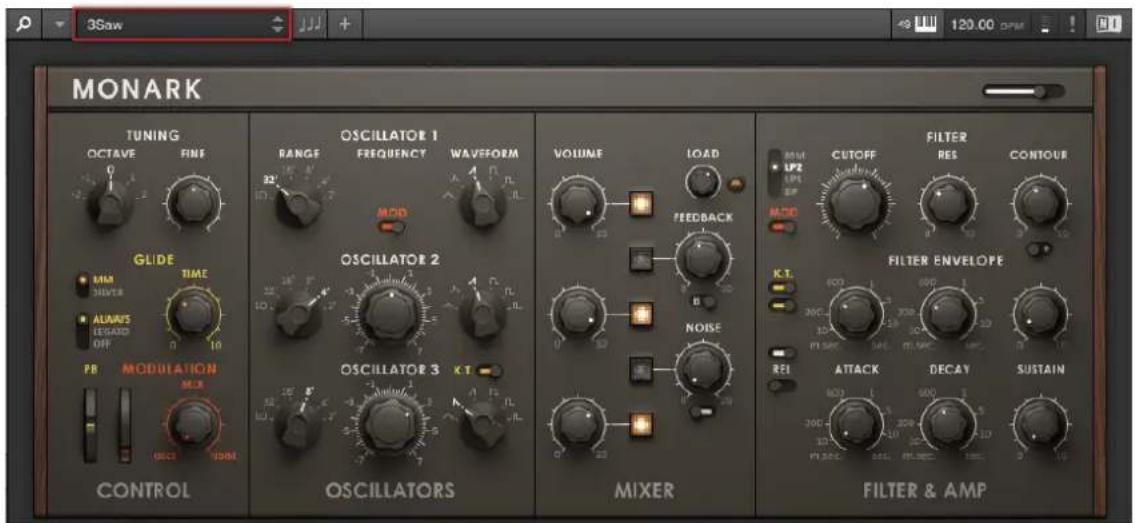
Task: Adjust the Tuning Fine knob
Action: tap(194, 203)
